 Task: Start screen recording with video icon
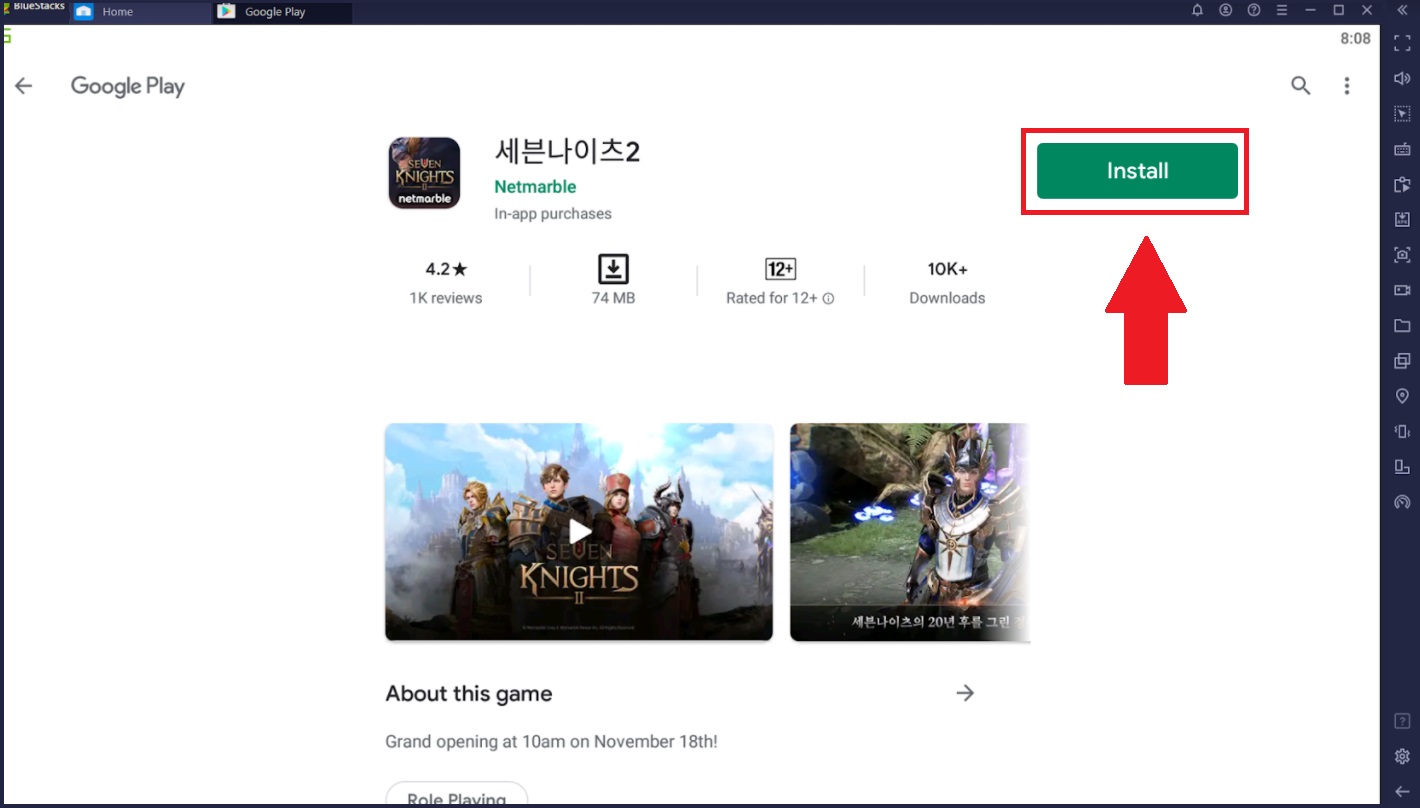click(x=1402, y=290)
